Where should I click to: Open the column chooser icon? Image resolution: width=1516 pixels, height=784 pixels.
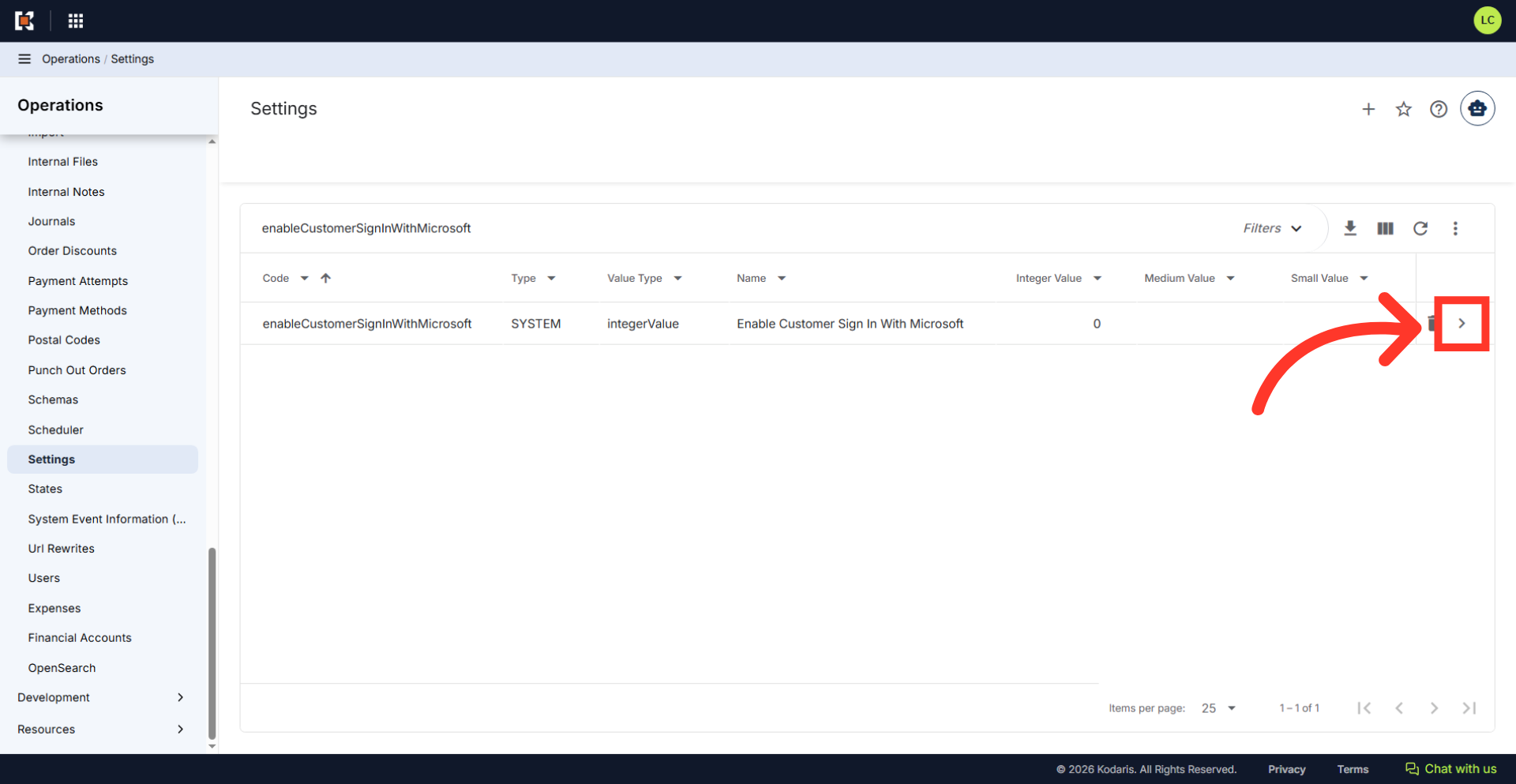pos(1385,228)
